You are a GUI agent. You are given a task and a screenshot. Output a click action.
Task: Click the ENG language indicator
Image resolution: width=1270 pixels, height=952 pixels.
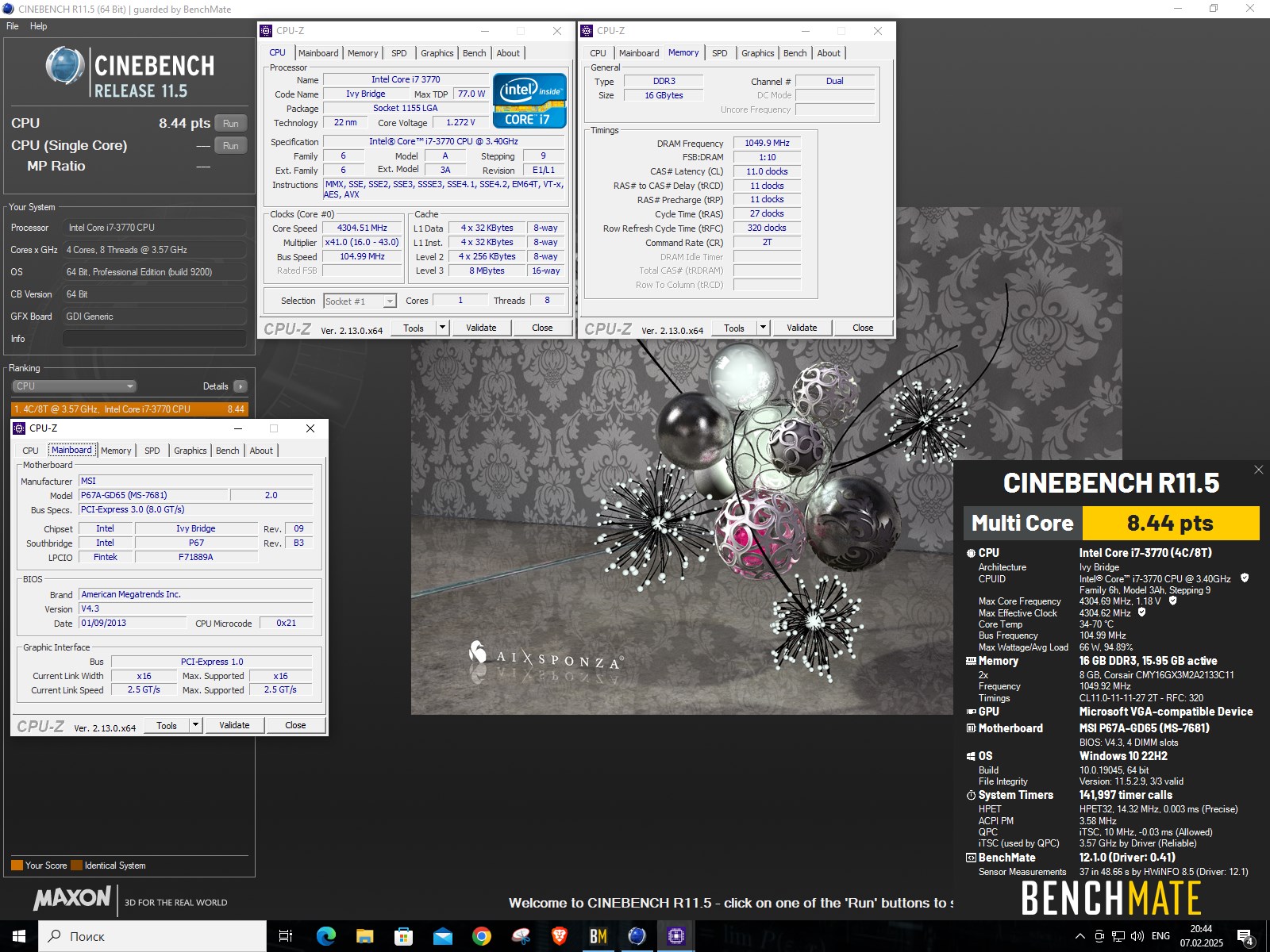(1160, 936)
